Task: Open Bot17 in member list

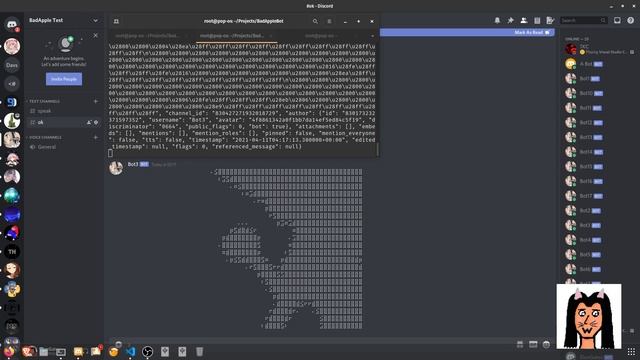Action: coord(598,196)
